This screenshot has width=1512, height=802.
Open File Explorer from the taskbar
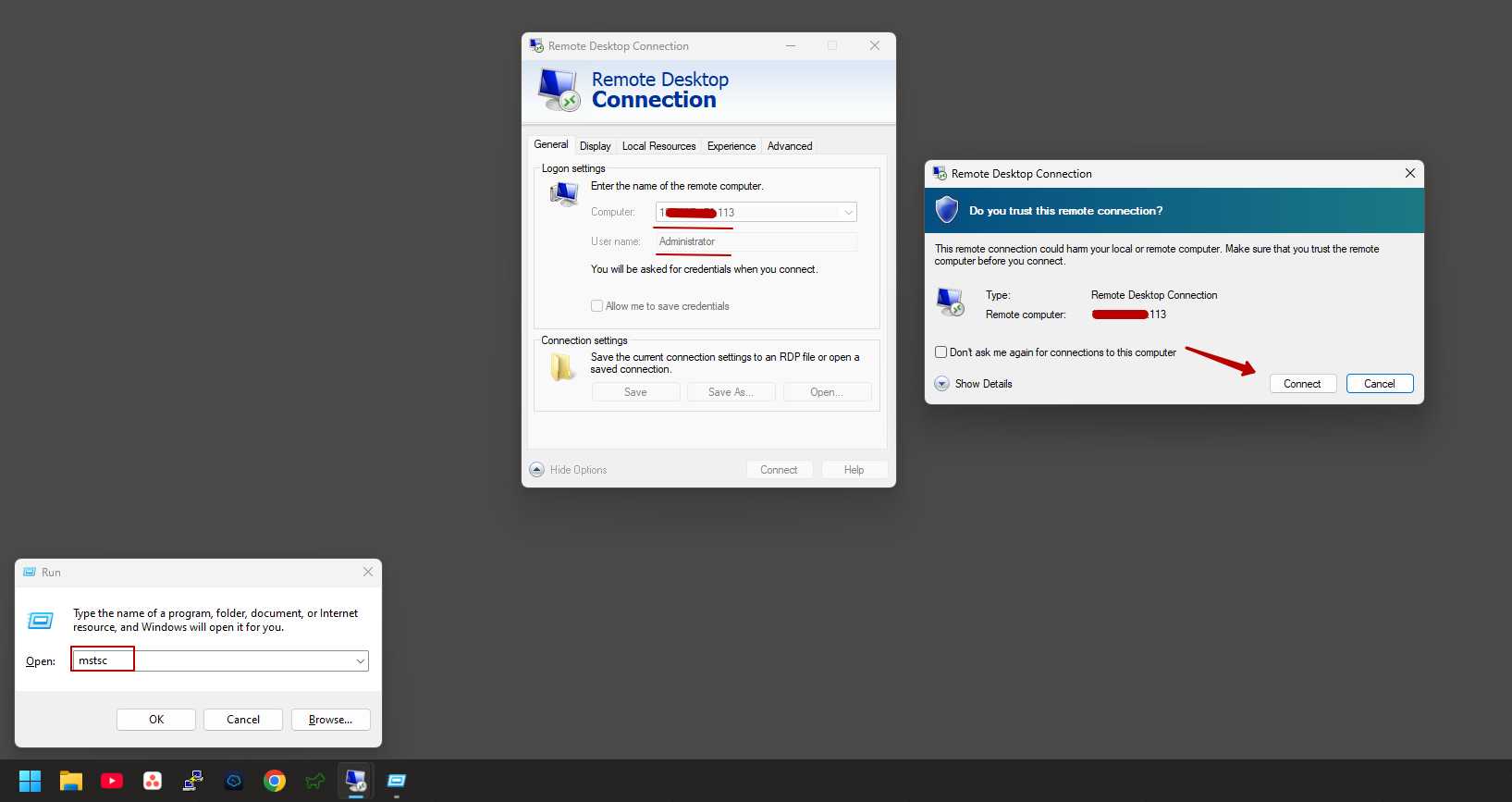pos(71,781)
